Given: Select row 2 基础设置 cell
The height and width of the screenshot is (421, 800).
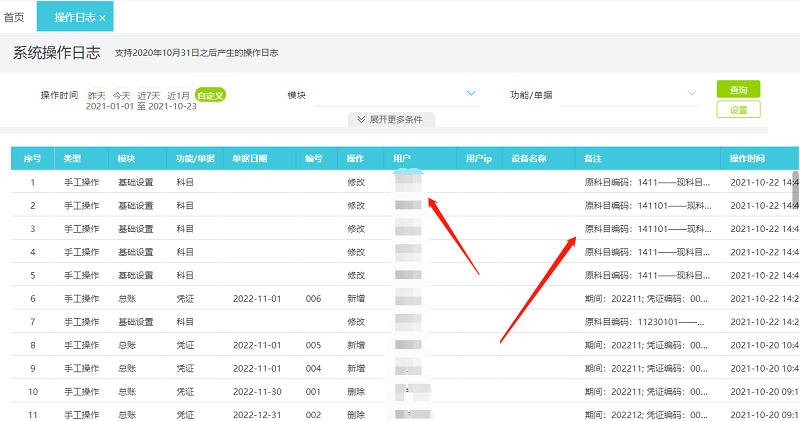Looking at the screenshot, I should click(x=136, y=206).
